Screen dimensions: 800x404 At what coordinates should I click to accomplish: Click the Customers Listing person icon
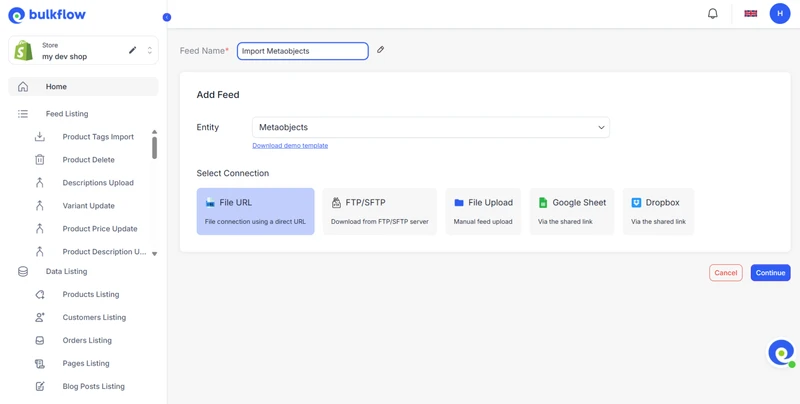tap(40, 317)
